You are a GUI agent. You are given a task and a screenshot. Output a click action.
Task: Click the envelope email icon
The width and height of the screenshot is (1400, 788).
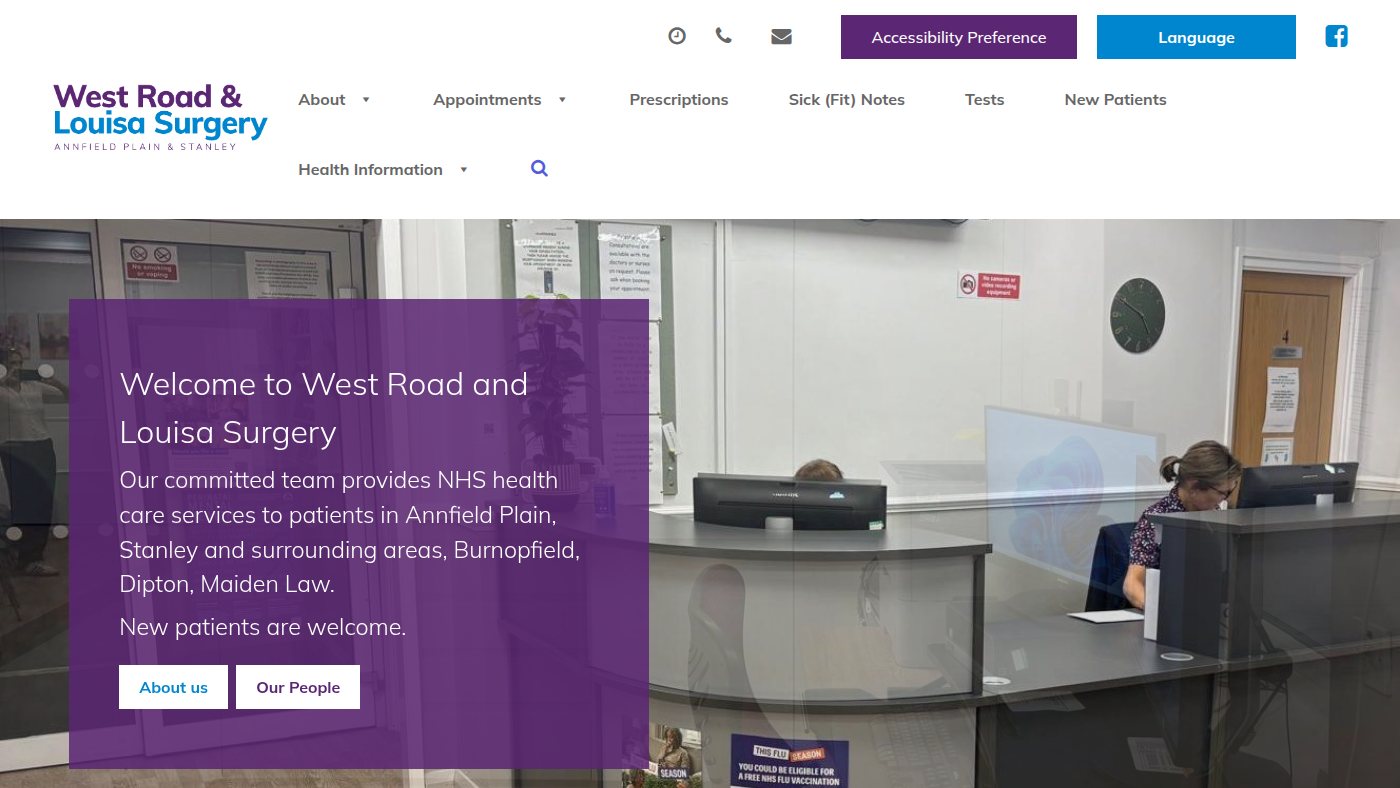(x=782, y=36)
